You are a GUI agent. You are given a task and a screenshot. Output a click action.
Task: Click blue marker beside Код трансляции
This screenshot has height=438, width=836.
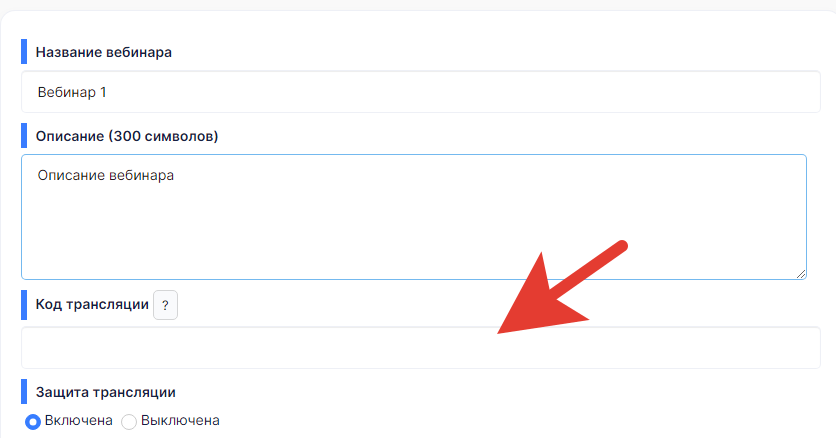coord(24,305)
